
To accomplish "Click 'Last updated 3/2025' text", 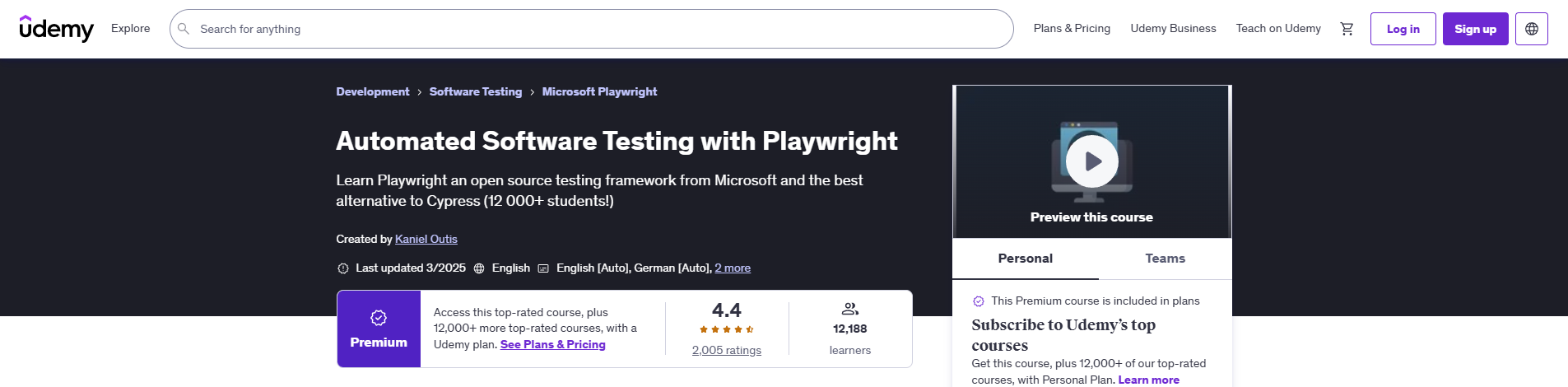I will (x=411, y=268).
